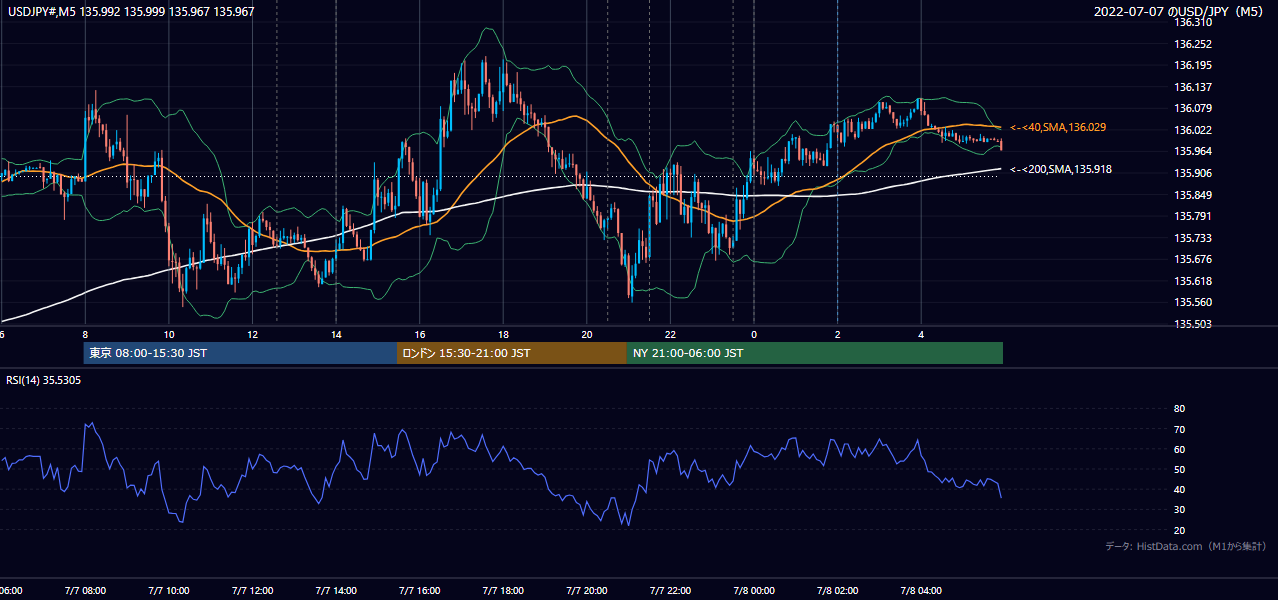
Task: Click price axis label 136.195
Action: [x=1194, y=65]
